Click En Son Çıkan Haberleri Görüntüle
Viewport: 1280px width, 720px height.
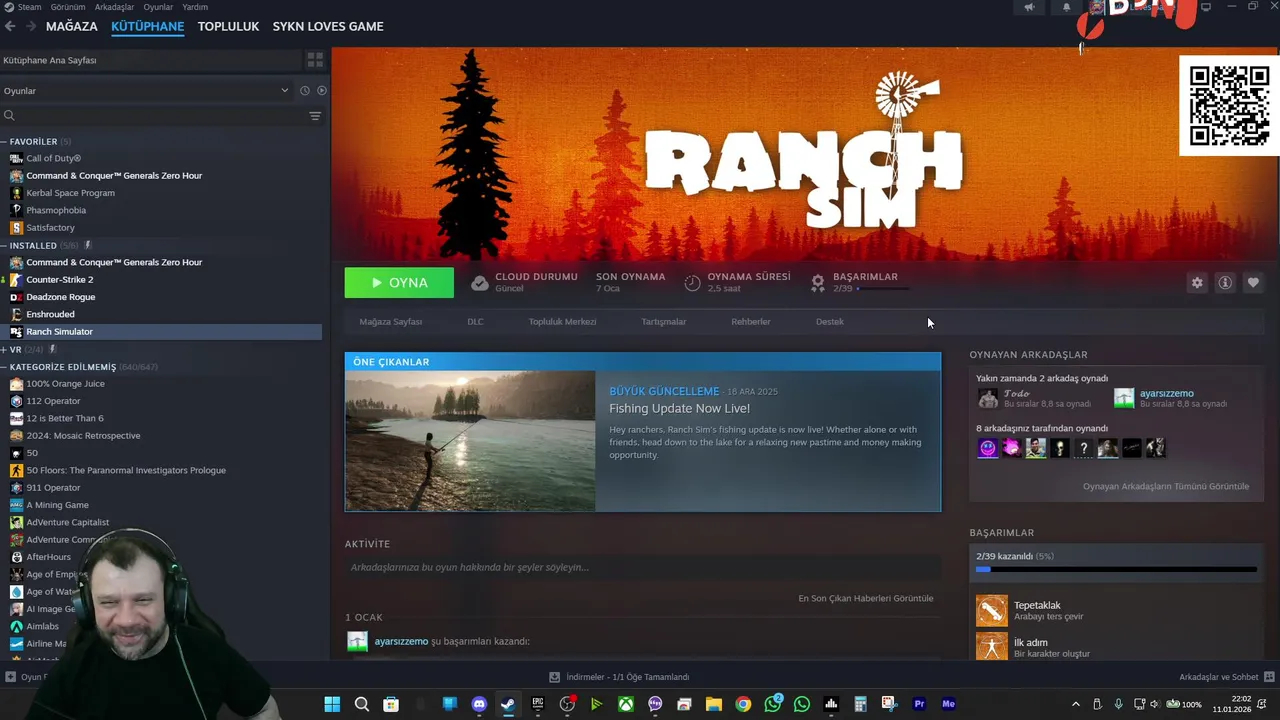[x=866, y=599]
